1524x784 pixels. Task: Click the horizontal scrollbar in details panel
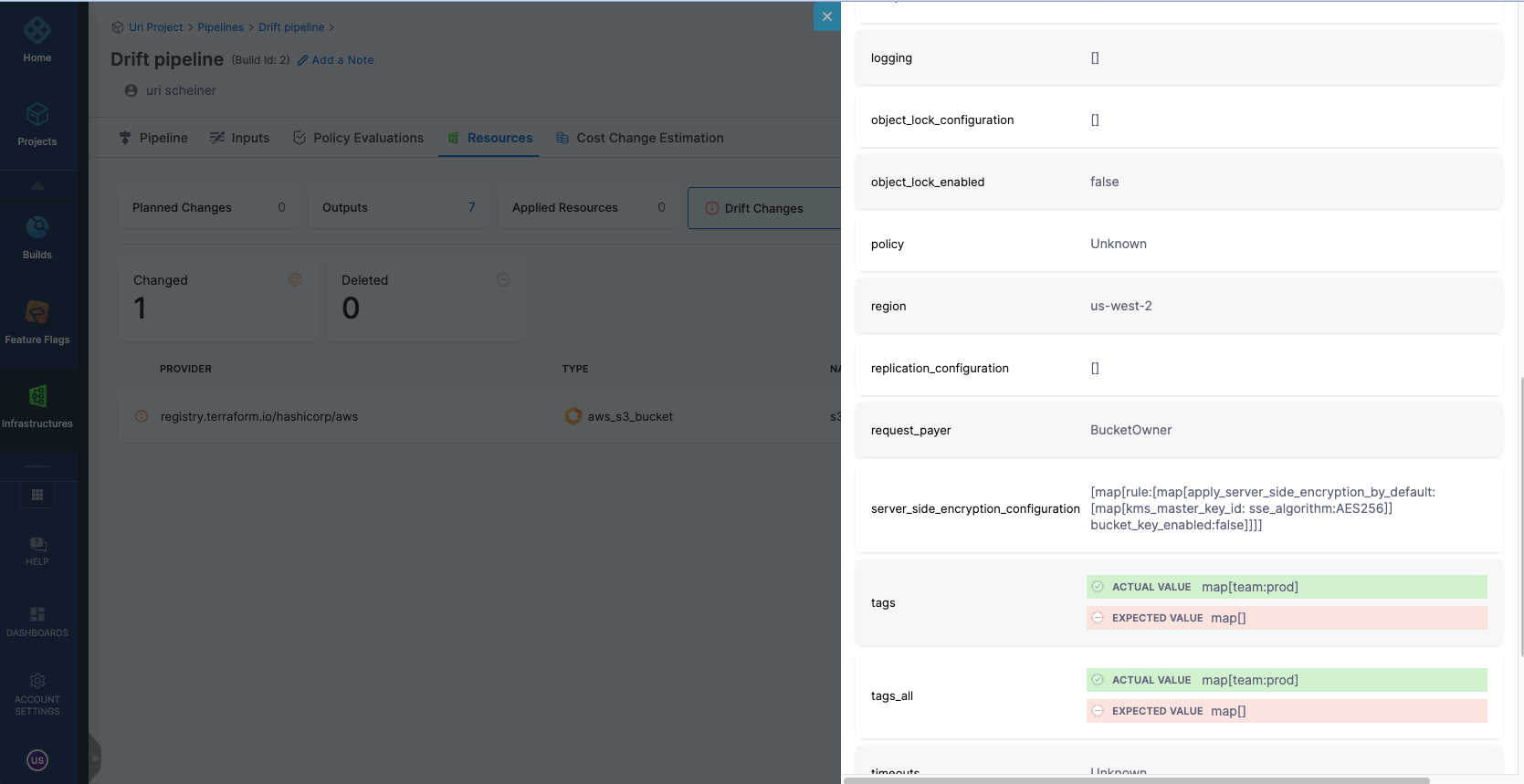pos(1136,780)
